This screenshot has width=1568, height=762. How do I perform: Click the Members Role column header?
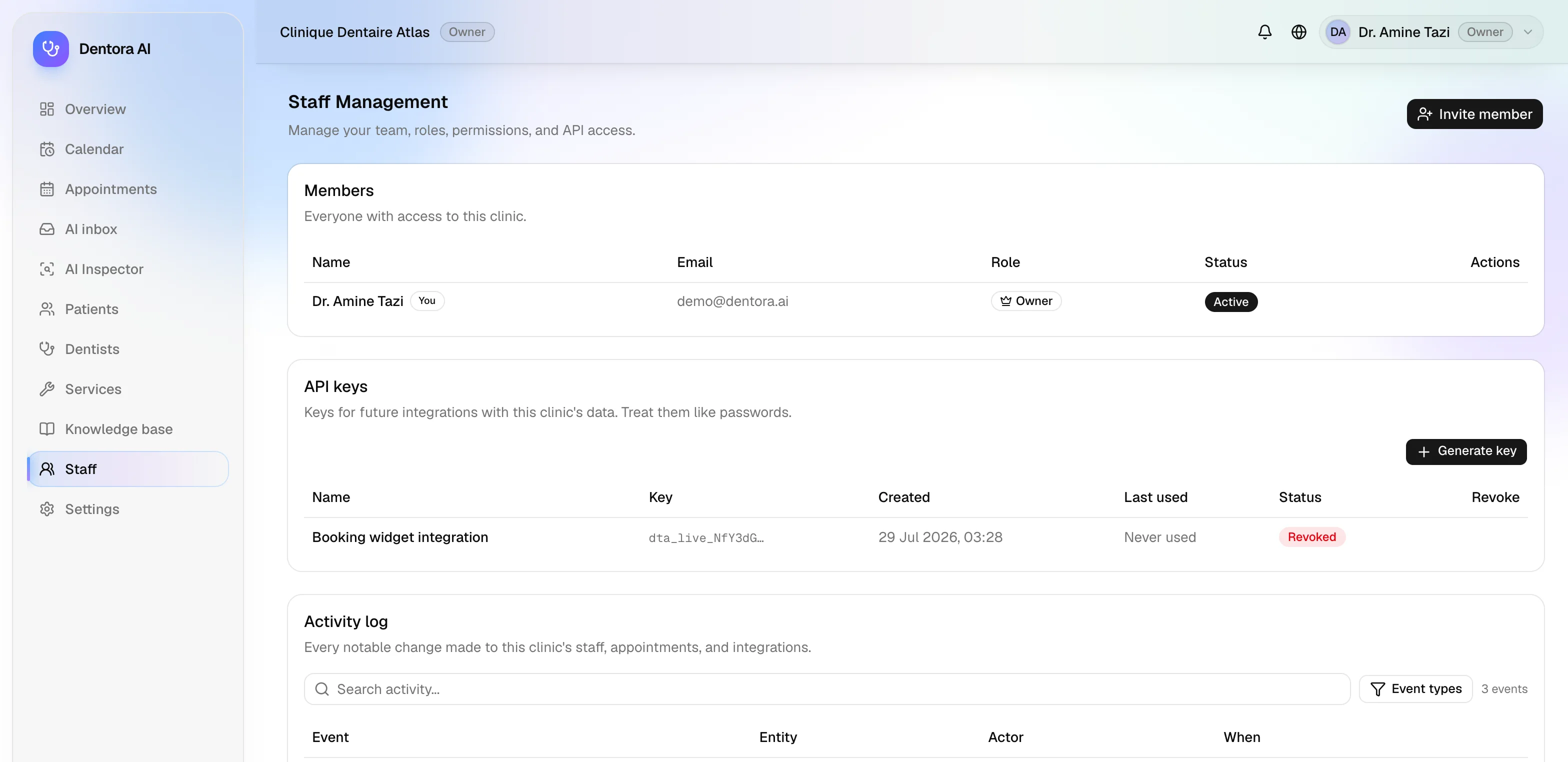[x=1005, y=262]
